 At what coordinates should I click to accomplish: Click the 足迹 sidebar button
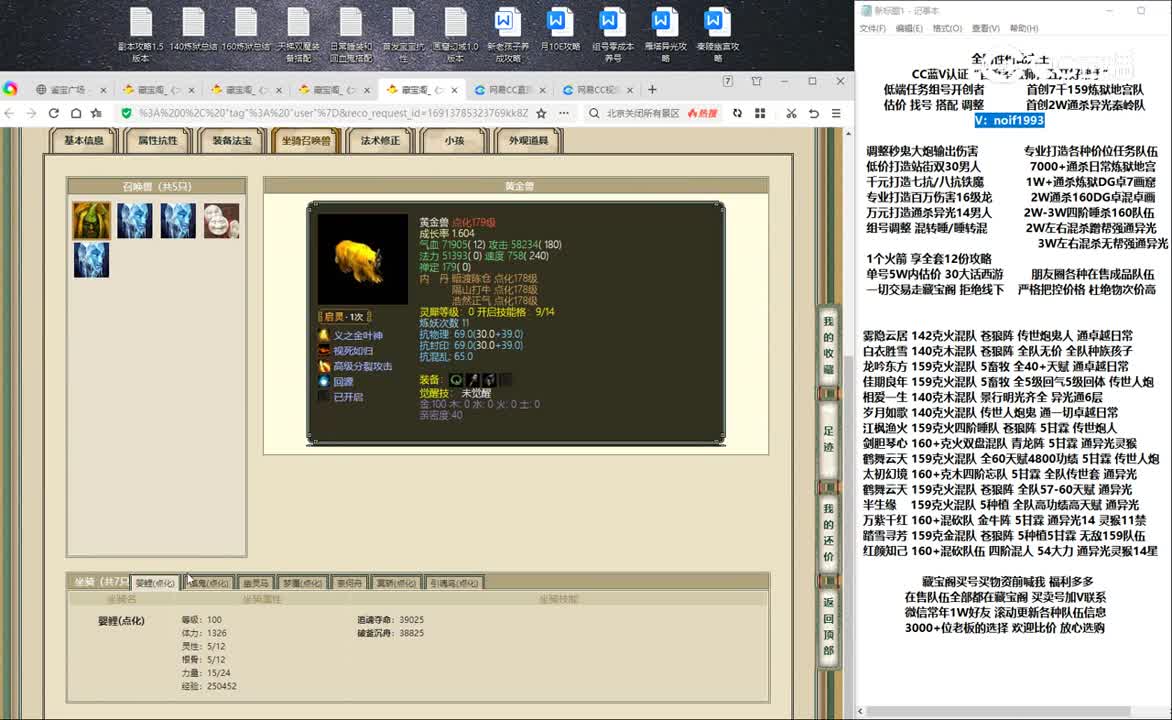[828, 440]
